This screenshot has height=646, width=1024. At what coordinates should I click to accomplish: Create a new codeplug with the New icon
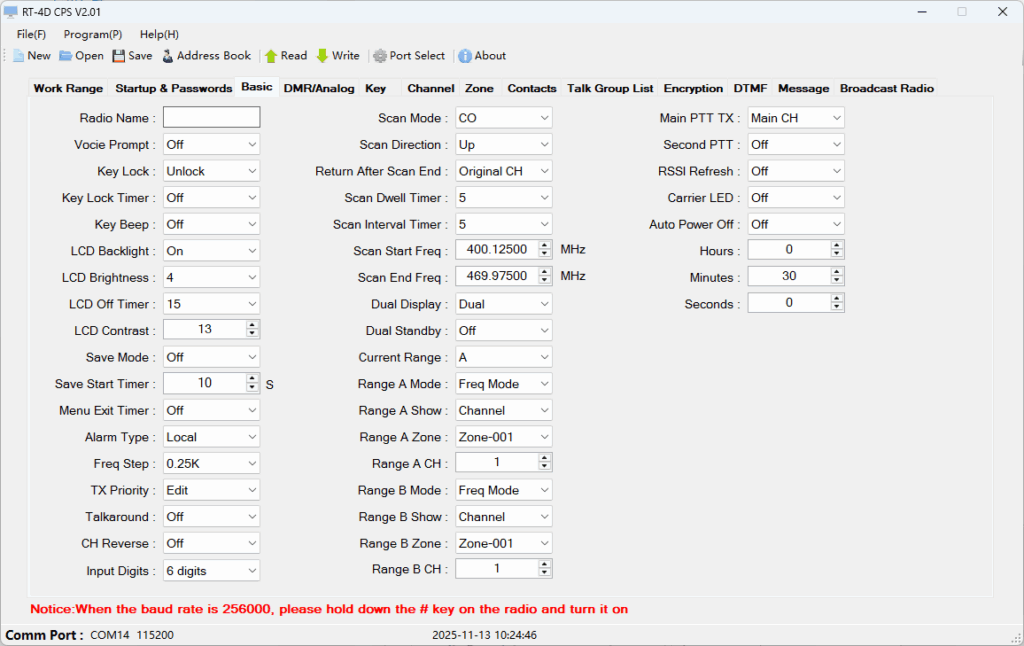pos(31,56)
